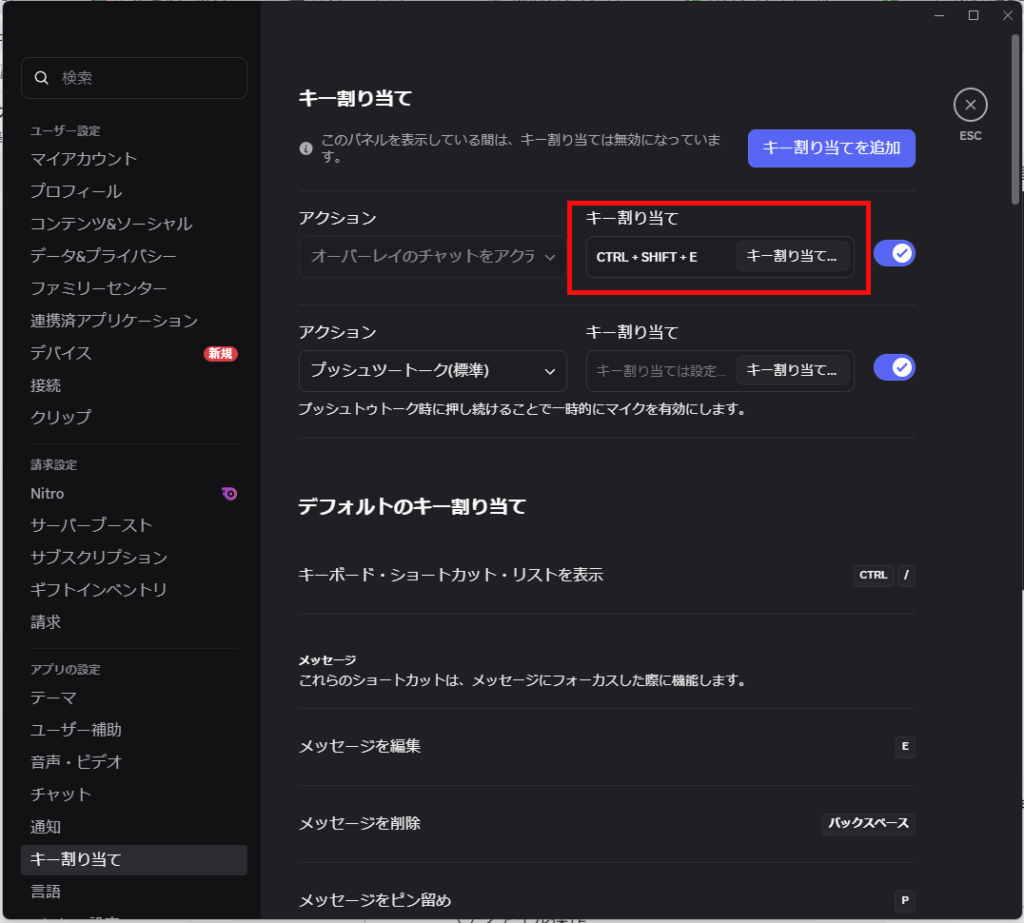Click the record keybind button for プッシュツートーク
The height and width of the screenshot is (923, 1024).
791,370
